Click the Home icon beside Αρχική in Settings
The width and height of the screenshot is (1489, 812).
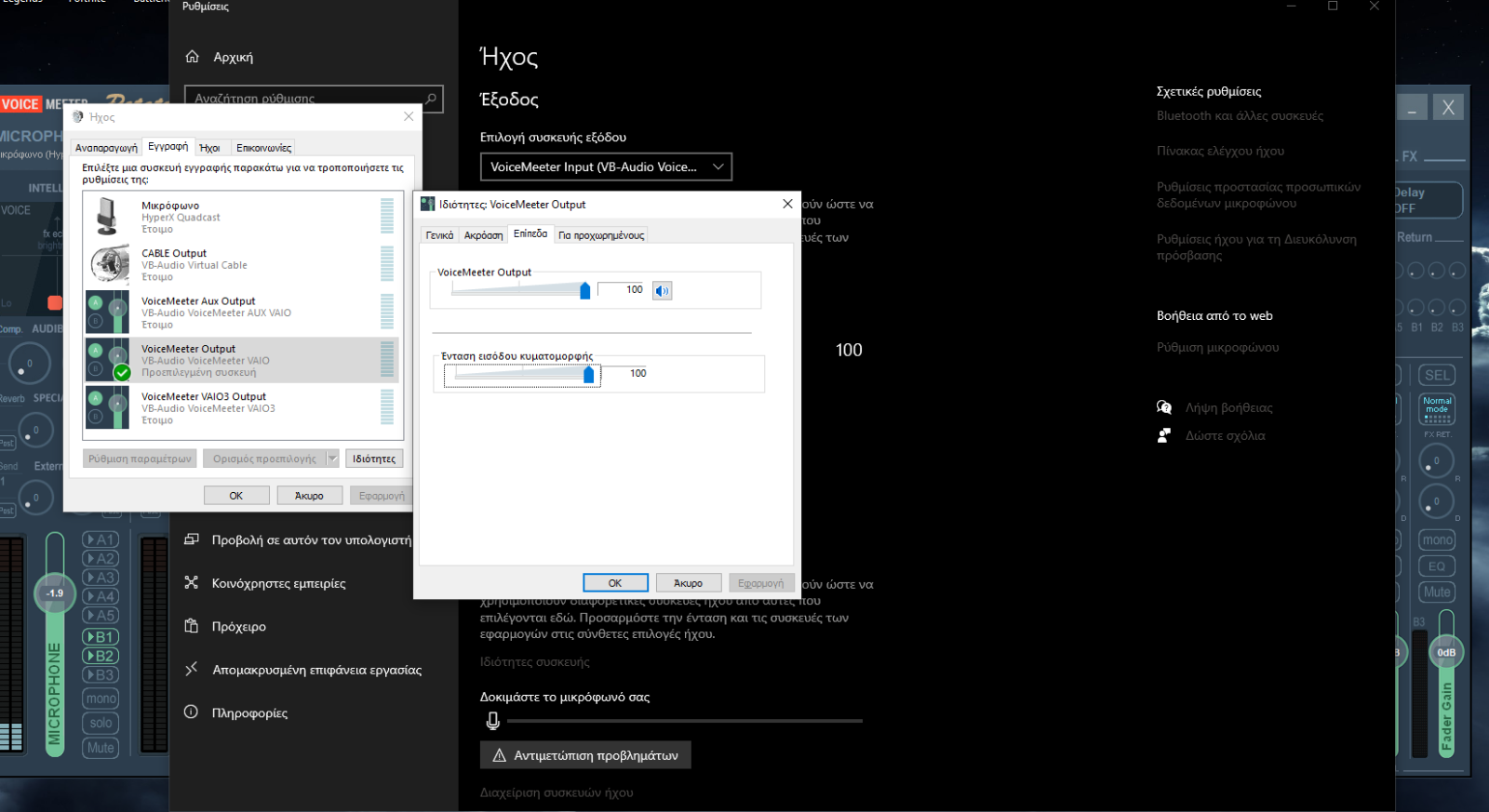(193, 57)
